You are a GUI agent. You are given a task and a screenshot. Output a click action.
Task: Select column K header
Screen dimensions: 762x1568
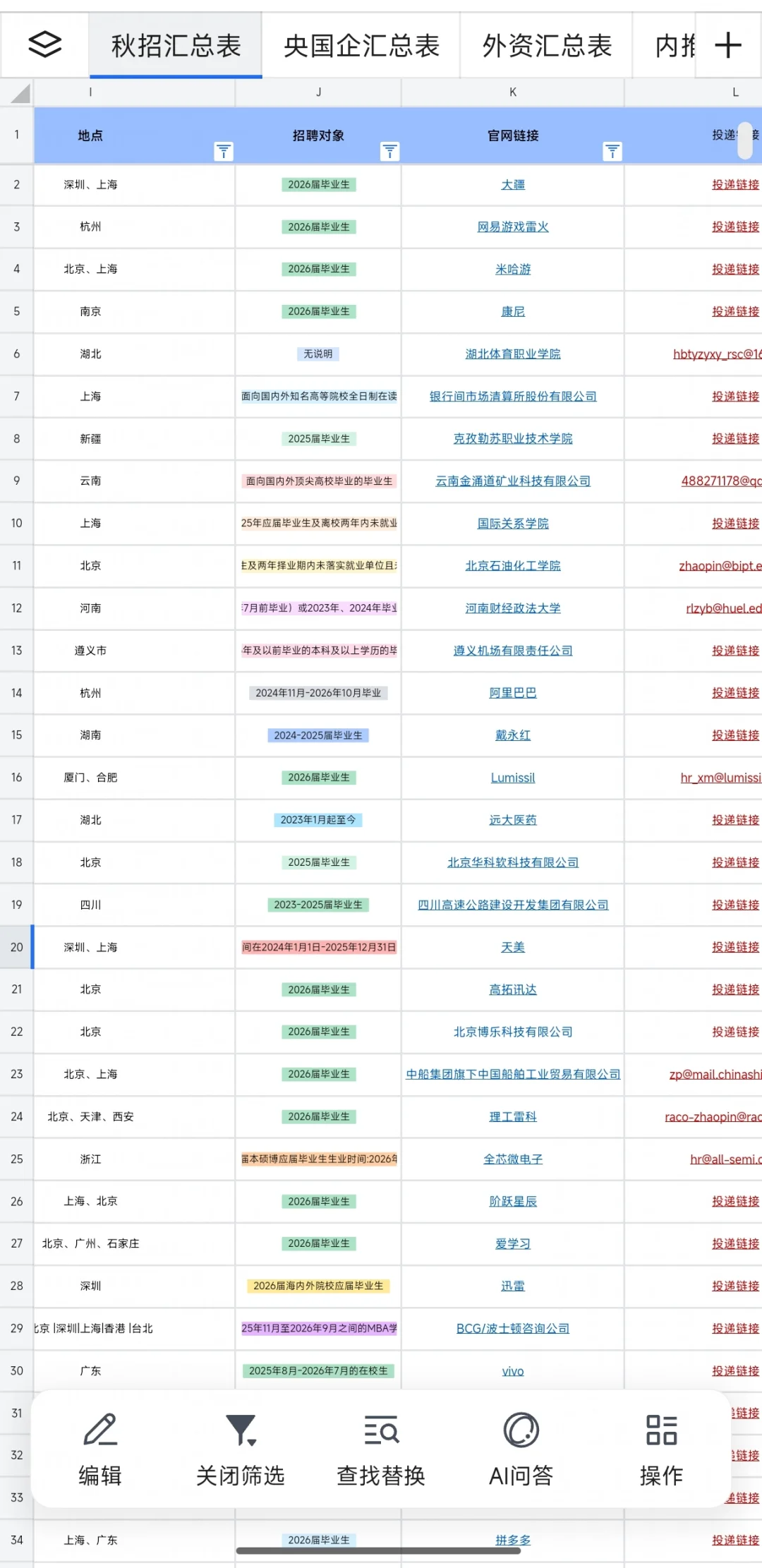coord(513,92)
